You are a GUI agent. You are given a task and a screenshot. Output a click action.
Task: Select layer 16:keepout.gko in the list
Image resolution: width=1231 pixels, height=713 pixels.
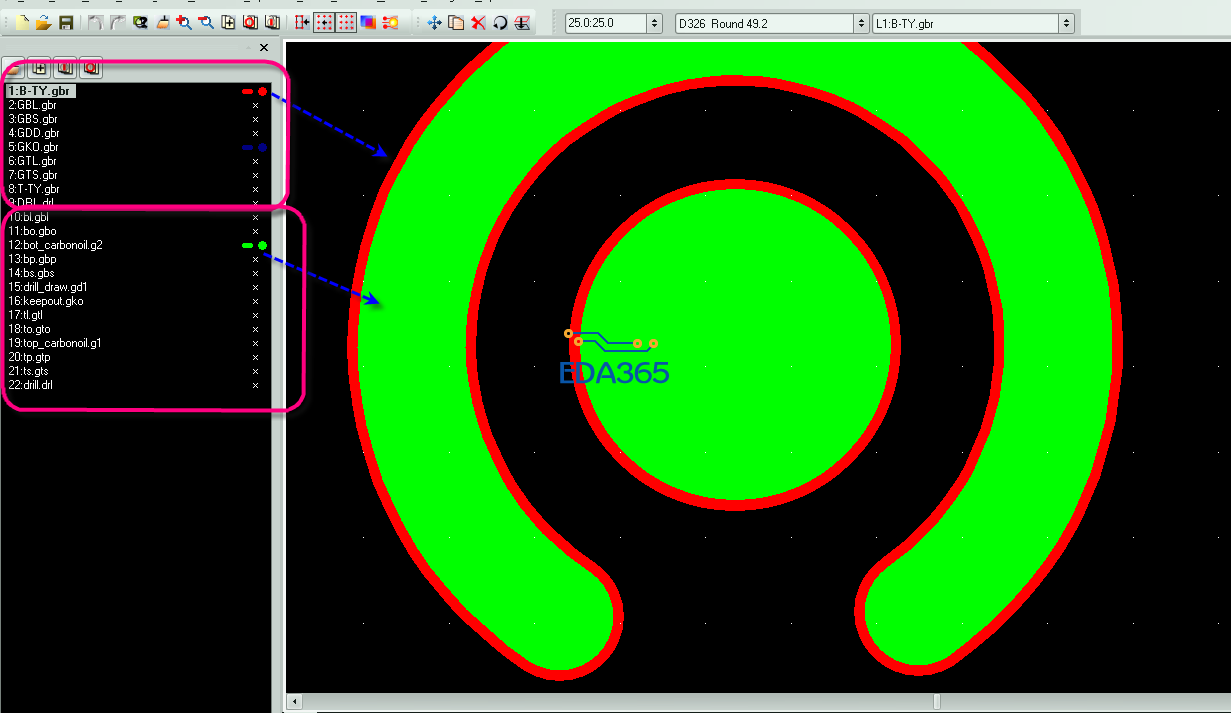(x=45, y=301)
